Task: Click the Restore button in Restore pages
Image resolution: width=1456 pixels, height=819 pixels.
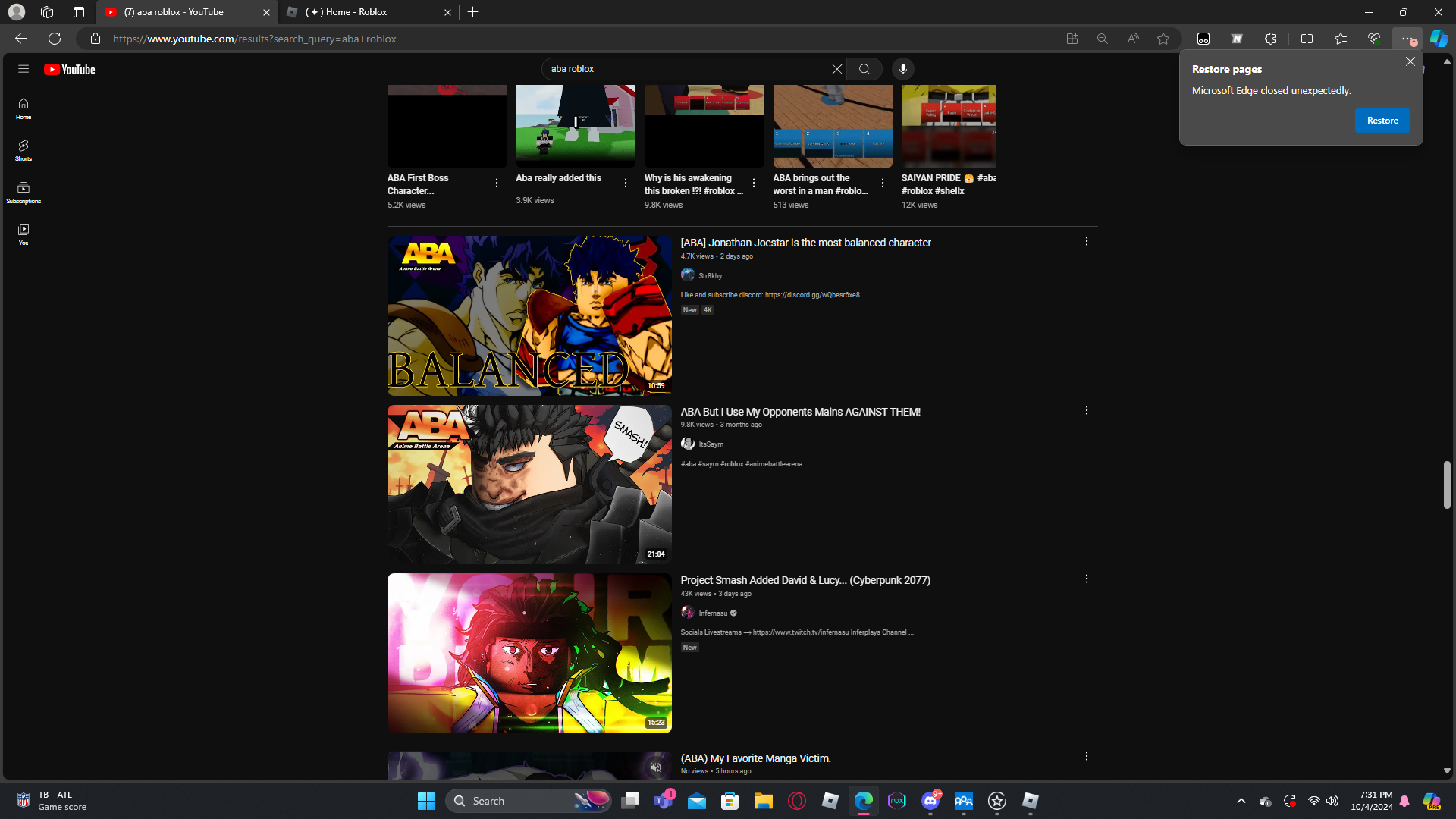Action: 1382,121
